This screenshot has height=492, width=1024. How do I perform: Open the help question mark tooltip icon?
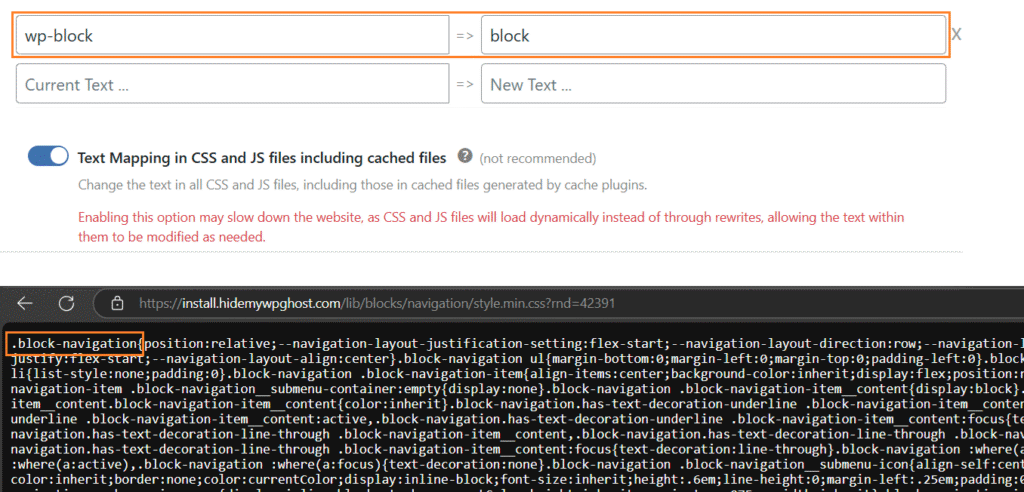point(465,157)
